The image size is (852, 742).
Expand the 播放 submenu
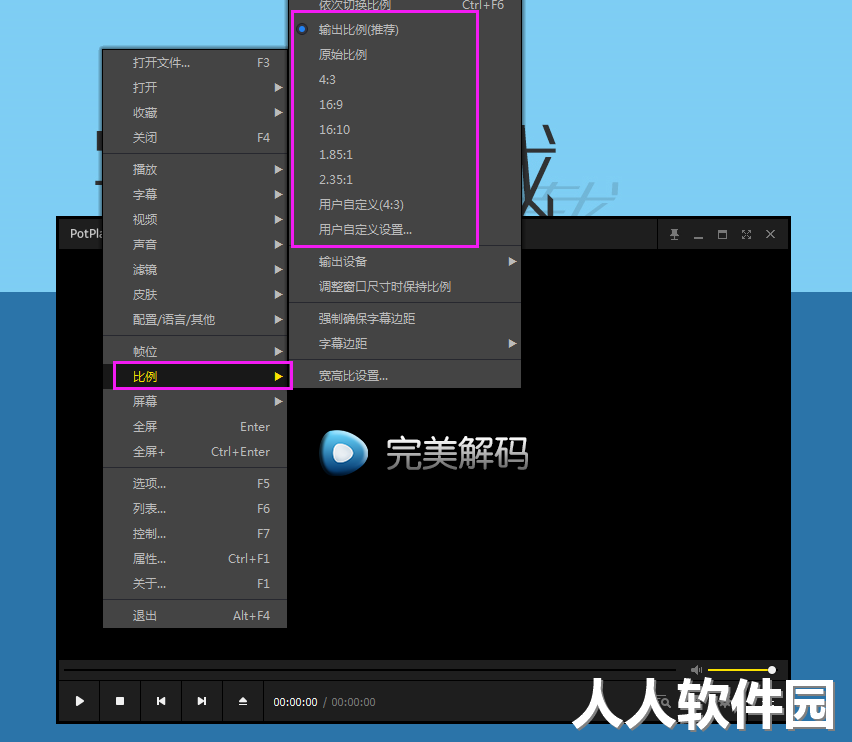[x=195, y=169]
